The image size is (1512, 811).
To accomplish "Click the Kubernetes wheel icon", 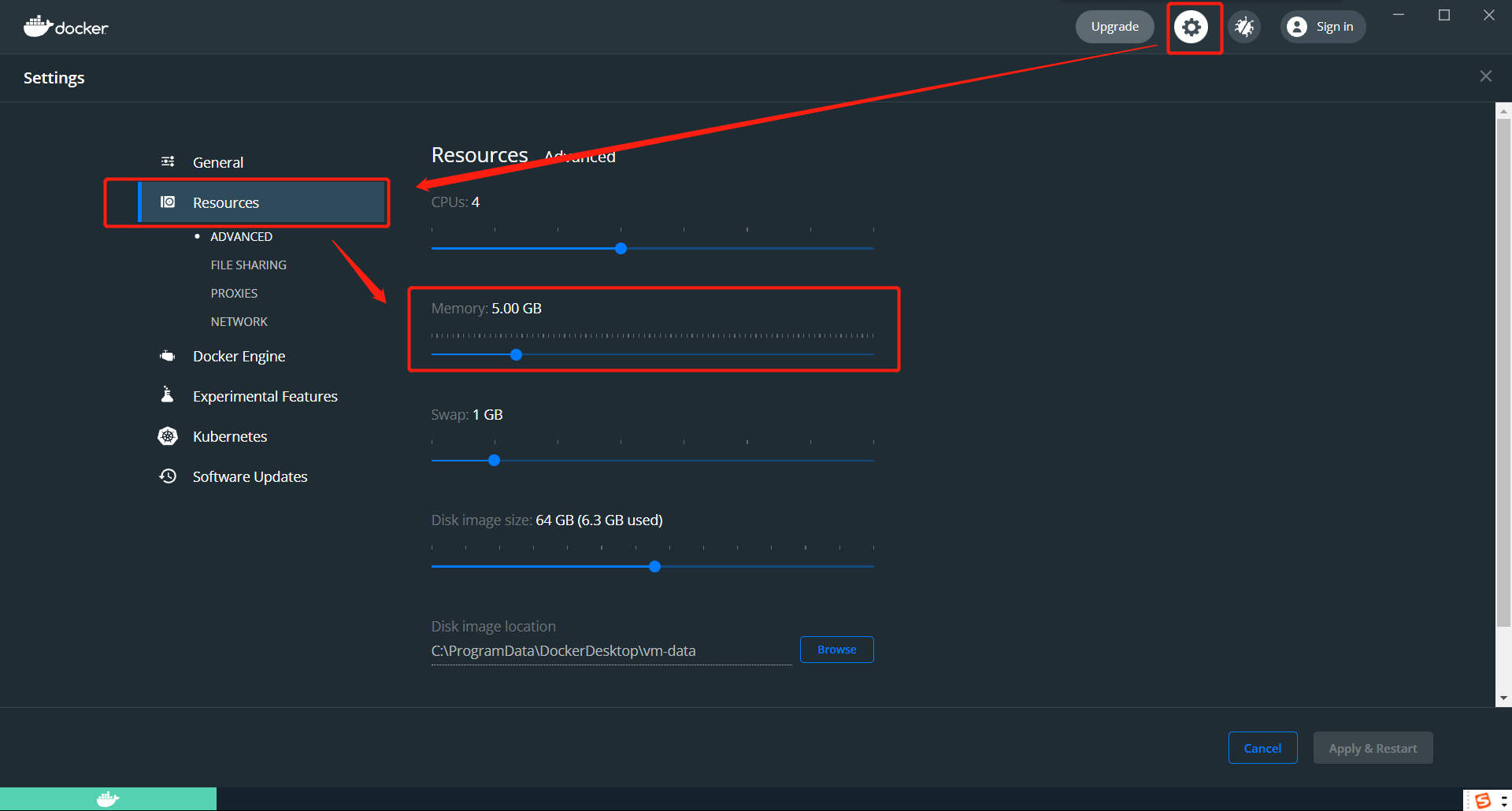I will tap(168, 436).
